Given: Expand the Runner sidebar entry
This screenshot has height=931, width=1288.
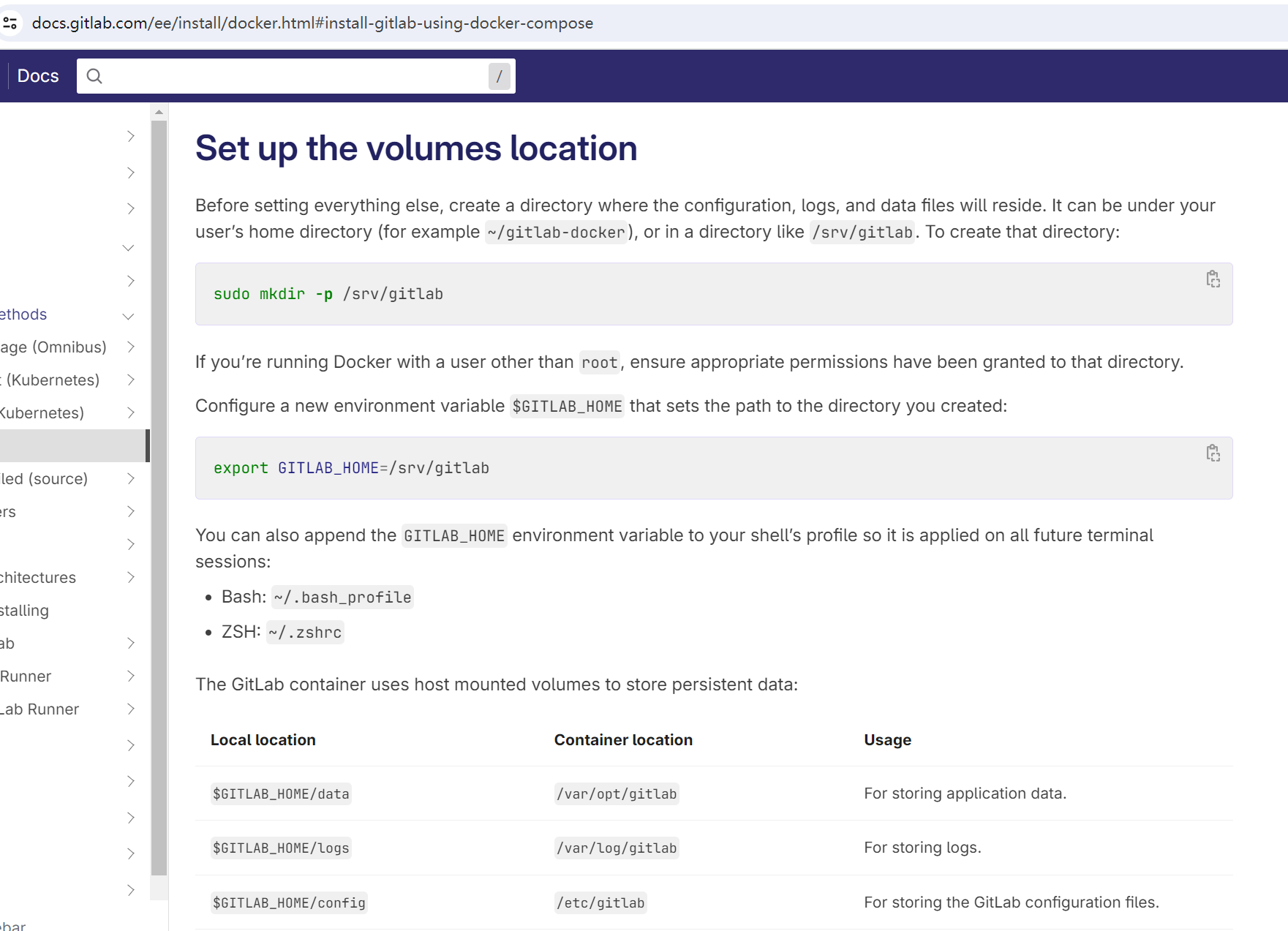Looking at the screenshot, I should coord(131,676).
